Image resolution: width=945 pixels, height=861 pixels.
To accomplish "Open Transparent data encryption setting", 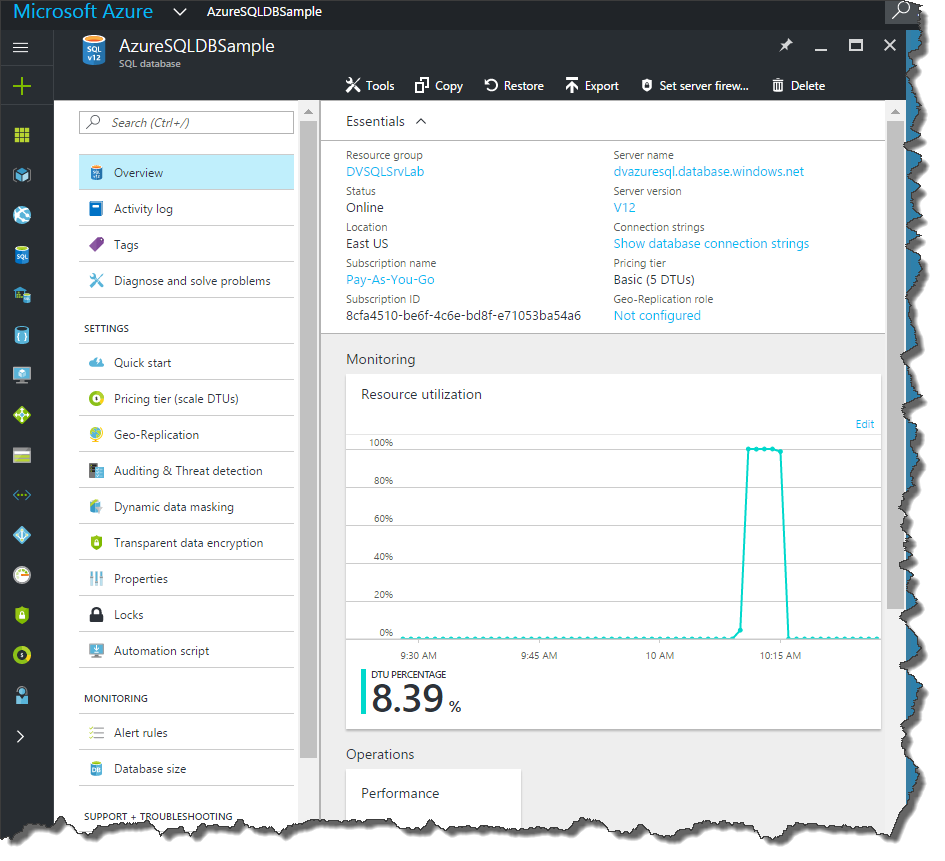I will click(x=186, y=543).
